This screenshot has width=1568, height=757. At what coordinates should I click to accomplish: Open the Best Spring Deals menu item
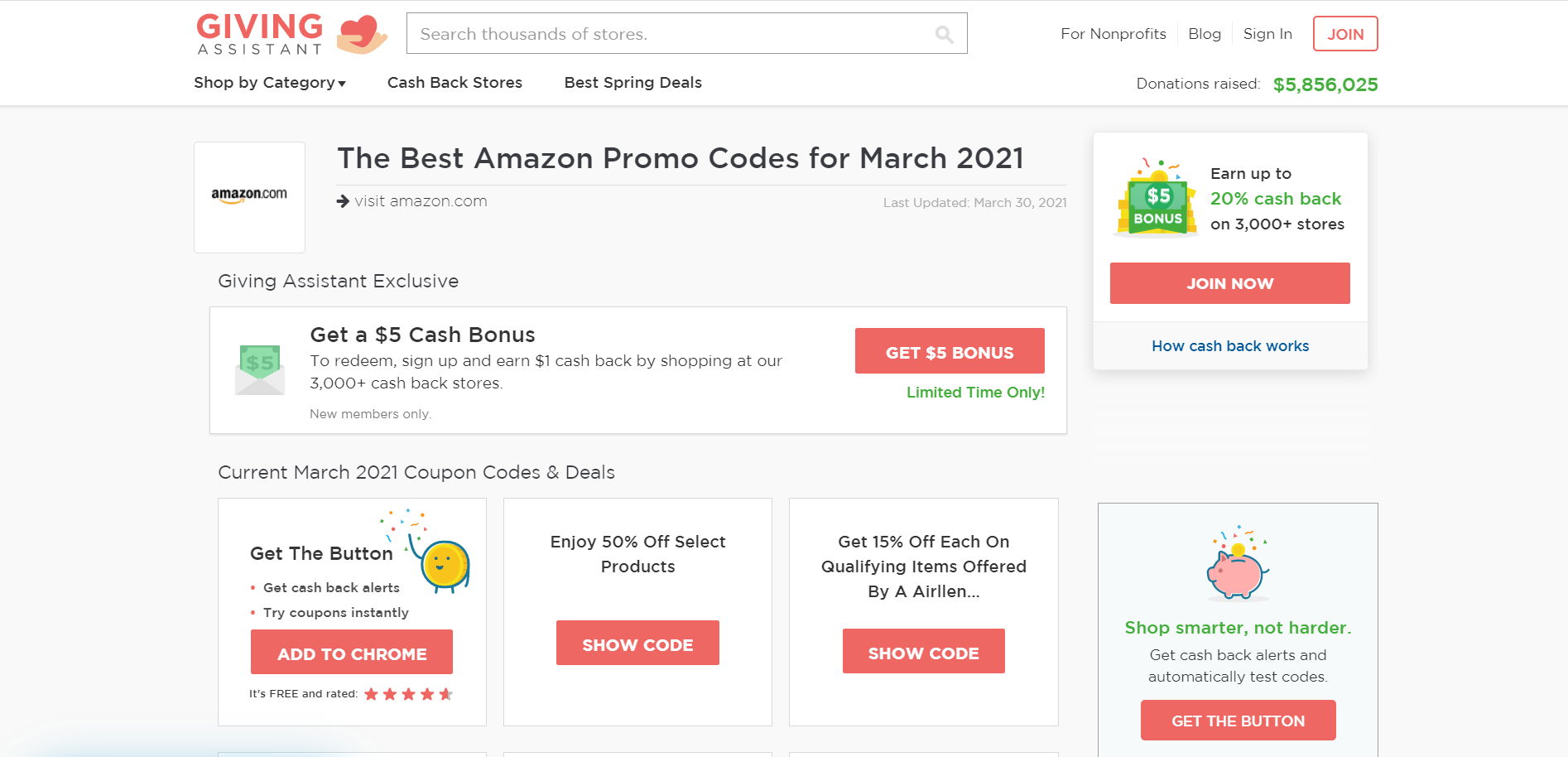(x=632, y=83)
